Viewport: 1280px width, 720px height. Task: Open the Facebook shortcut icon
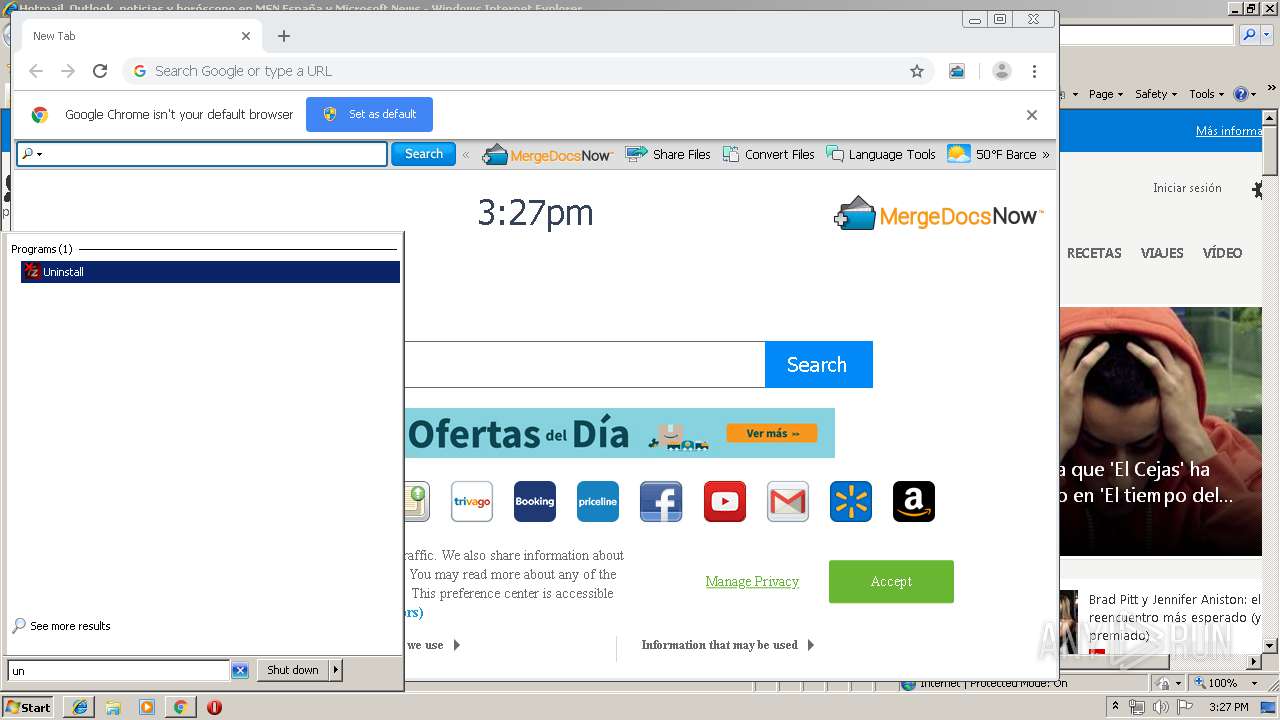(x=661, y=502)
